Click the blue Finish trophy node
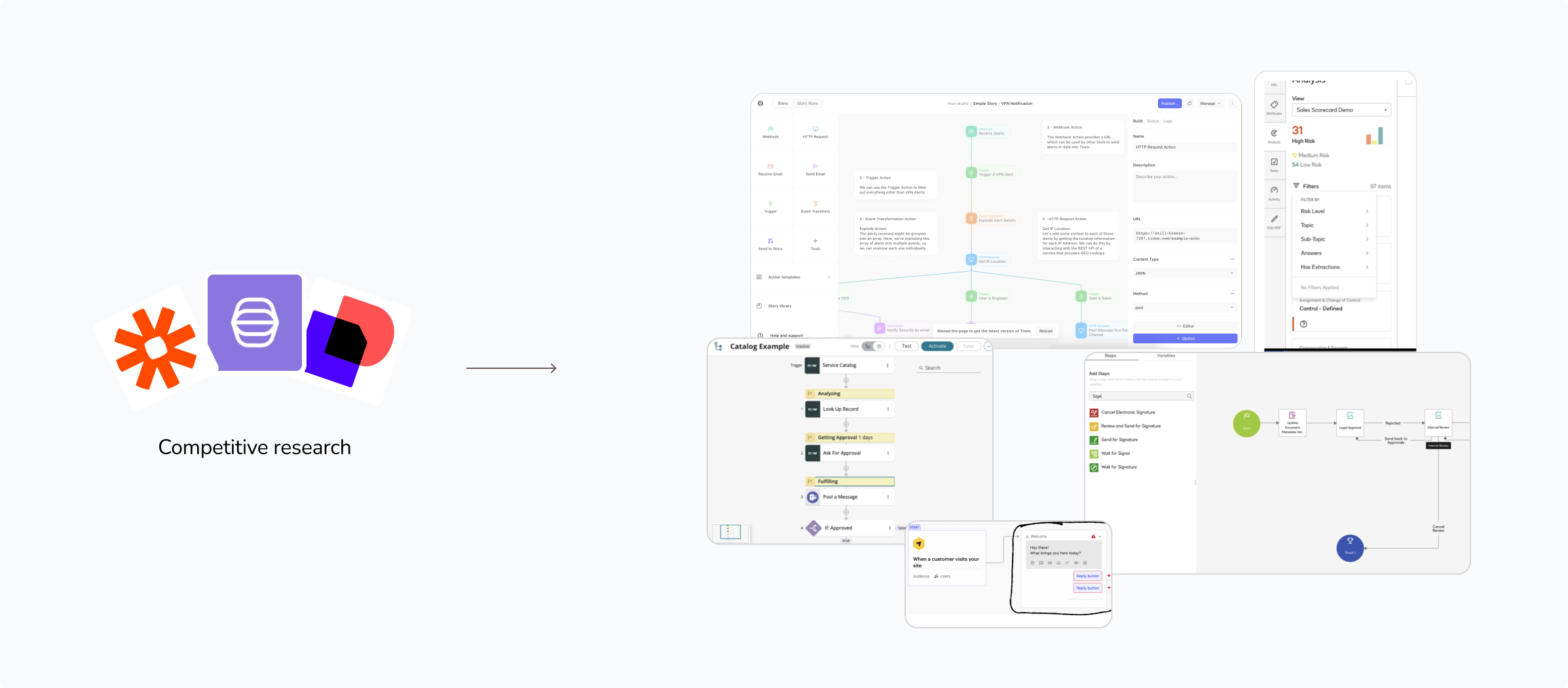 point(1350,548)
